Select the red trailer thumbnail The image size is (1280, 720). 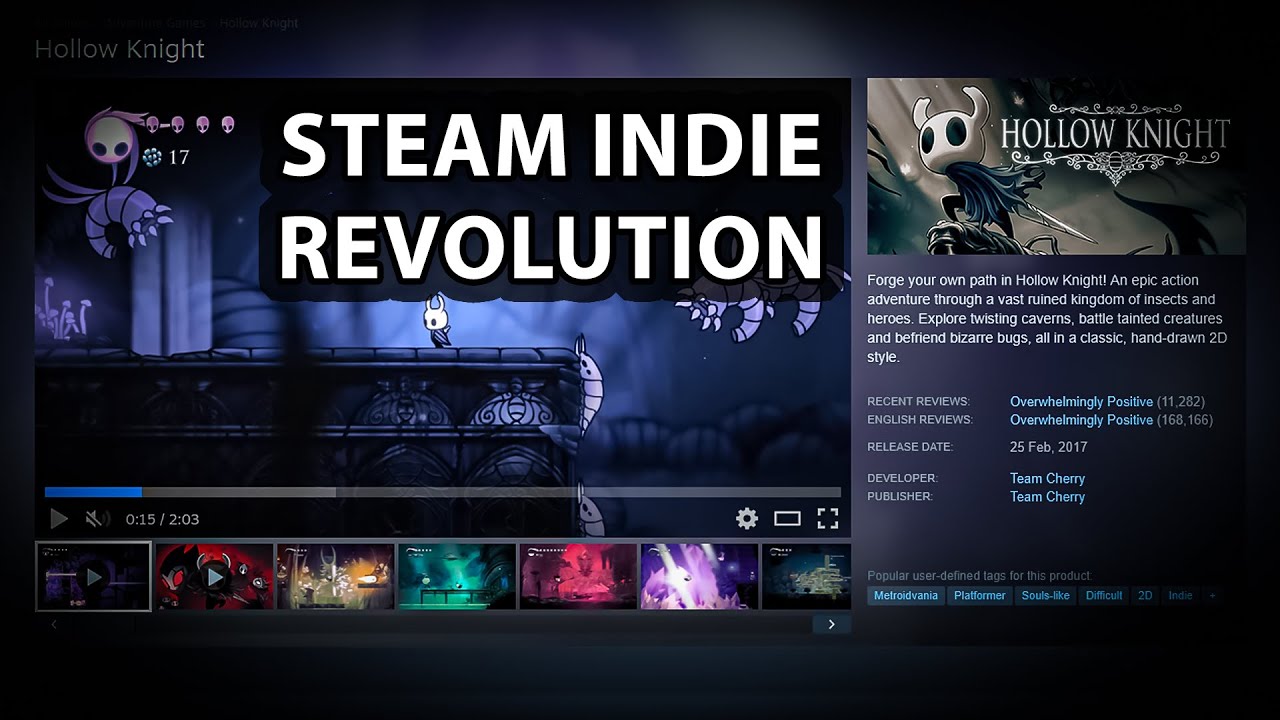point(214,576)
